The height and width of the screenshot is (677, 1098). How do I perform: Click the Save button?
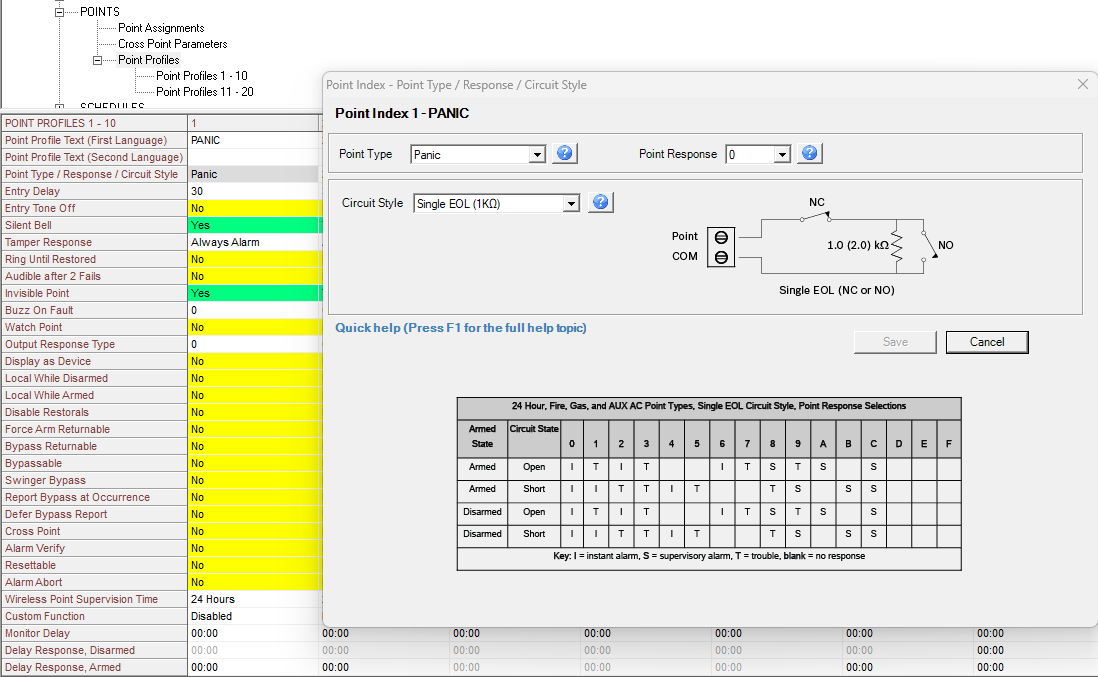pyautogui.click(x=894, y=341)
